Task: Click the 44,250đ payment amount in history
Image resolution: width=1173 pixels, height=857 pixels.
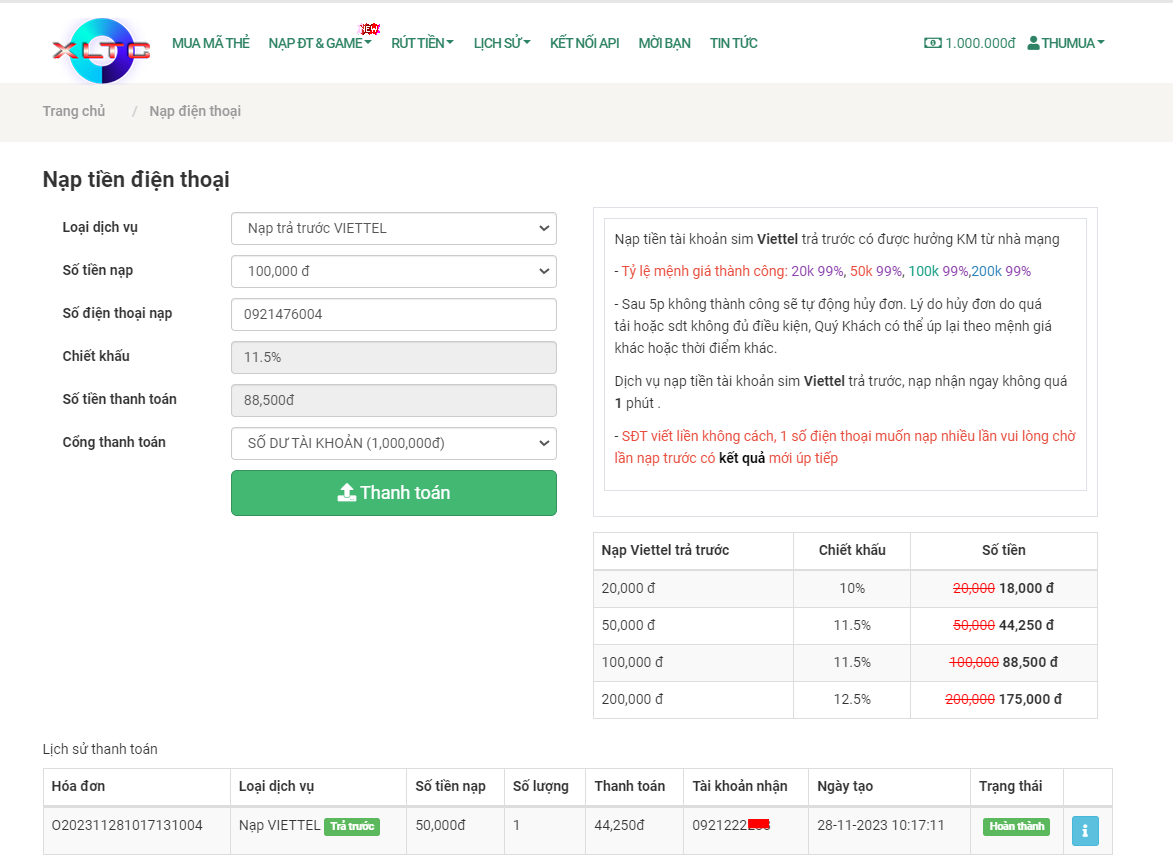Action: pos(619,825)
